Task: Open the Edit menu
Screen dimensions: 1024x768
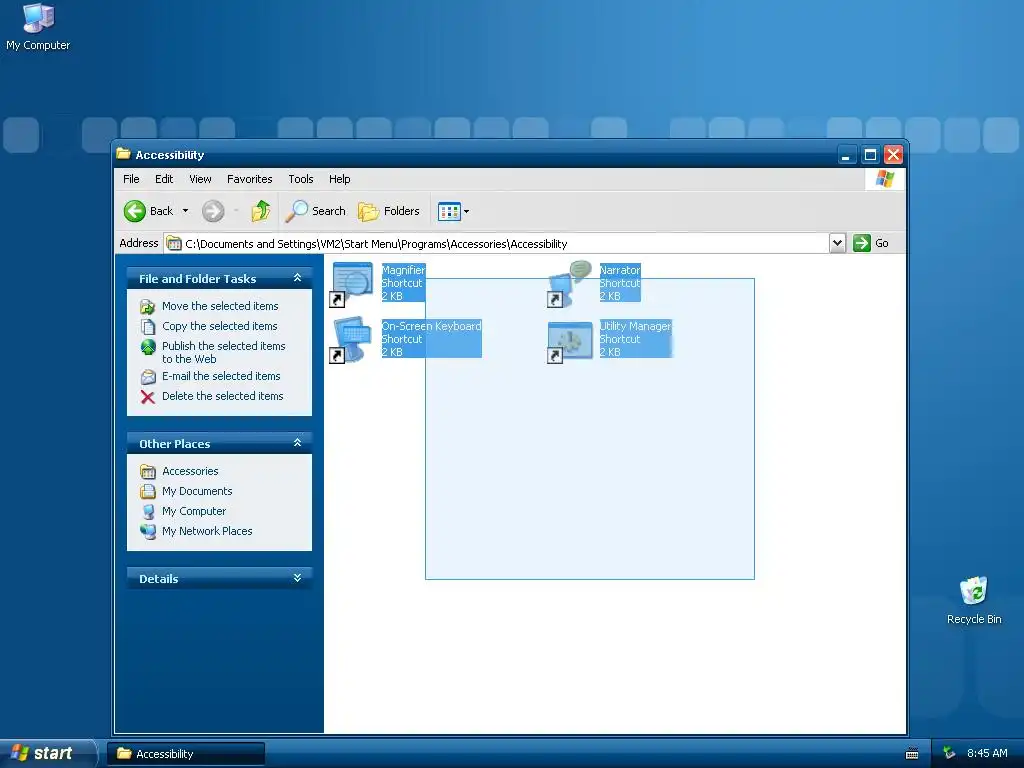Action: pos(164,179)
